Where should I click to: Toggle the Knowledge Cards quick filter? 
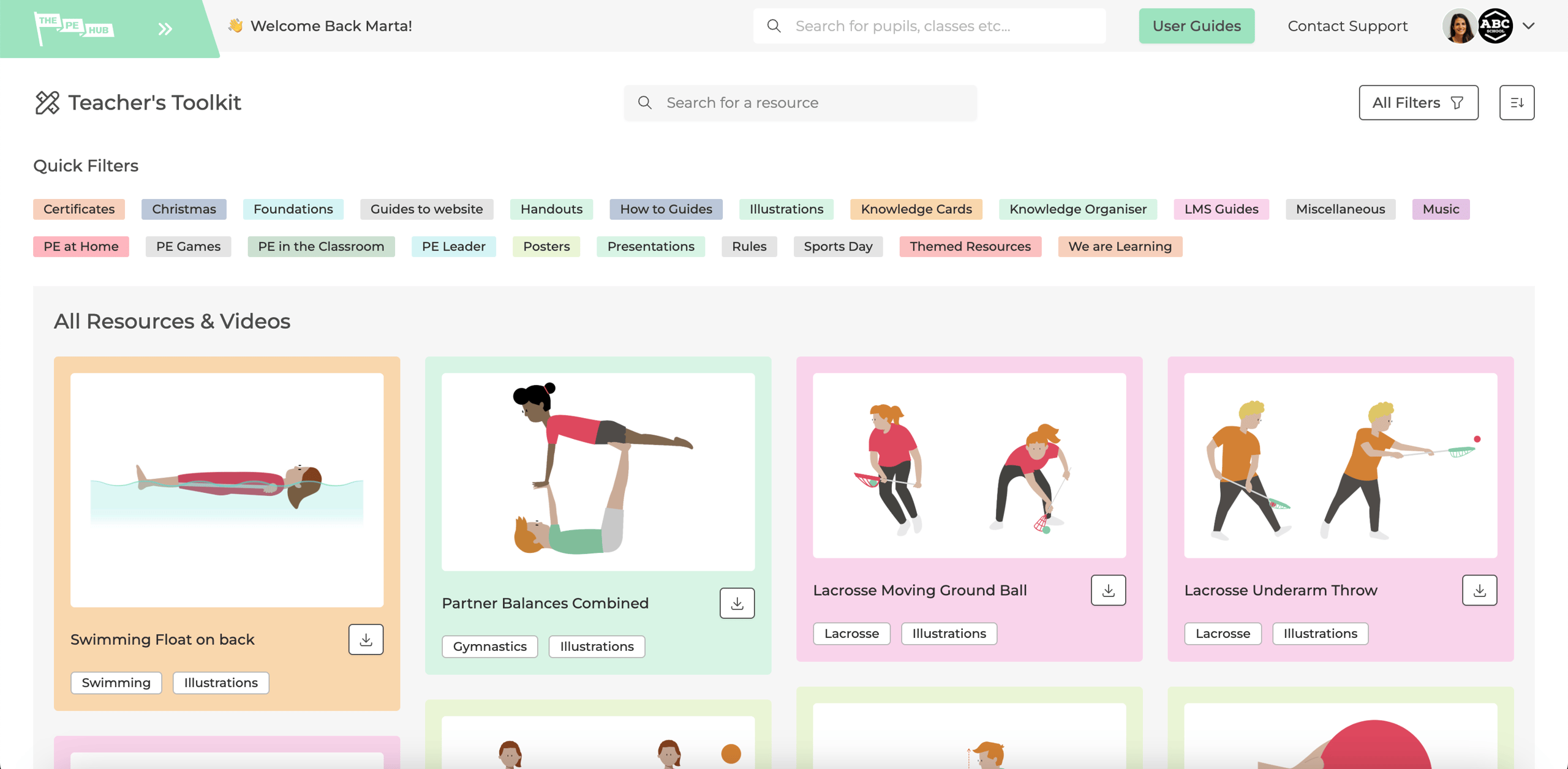pyautogui.click(x=916, y=209)
